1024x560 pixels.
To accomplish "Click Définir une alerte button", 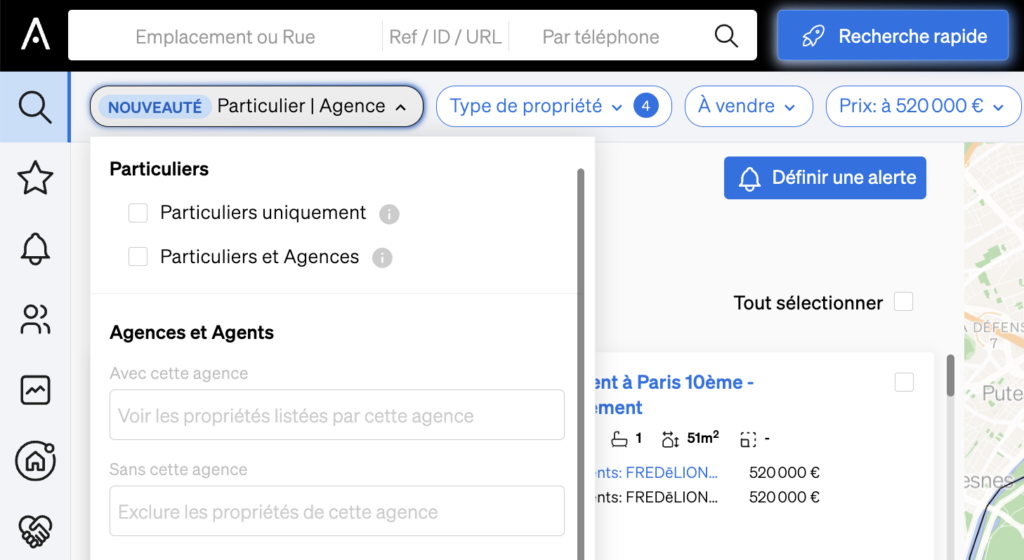I will coord(825,178).
